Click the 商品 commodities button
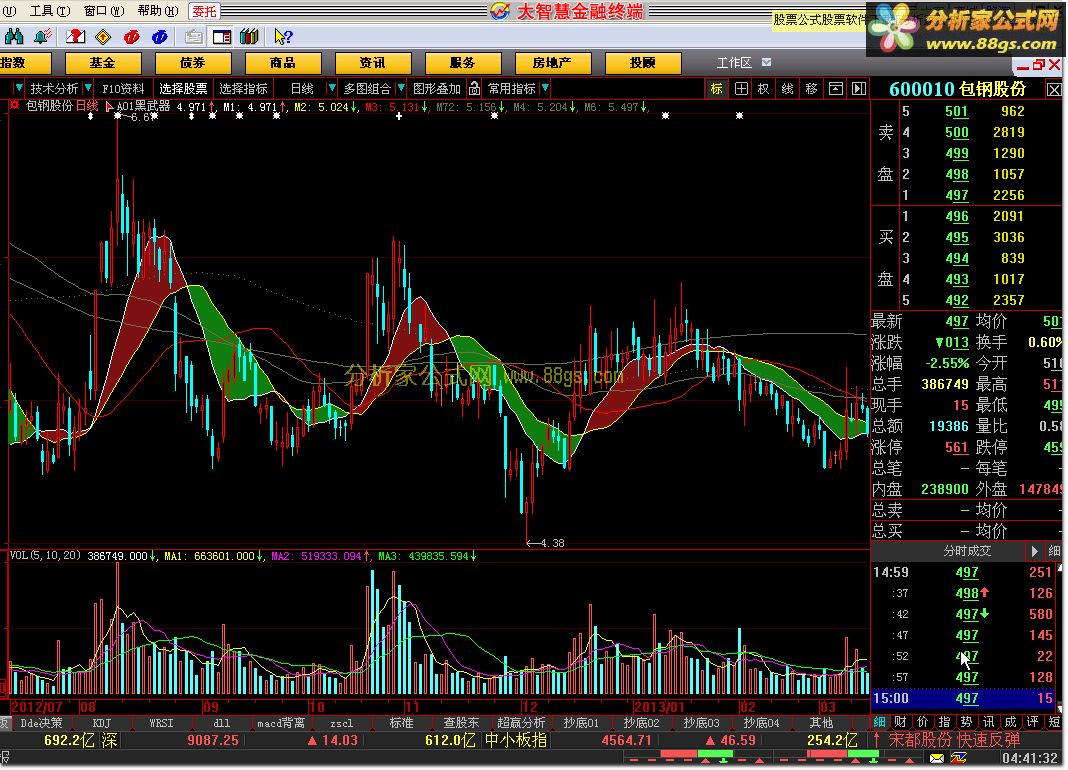Viewport: 1068px width, 770px height. pyautogui.click(x=283, y=63)
